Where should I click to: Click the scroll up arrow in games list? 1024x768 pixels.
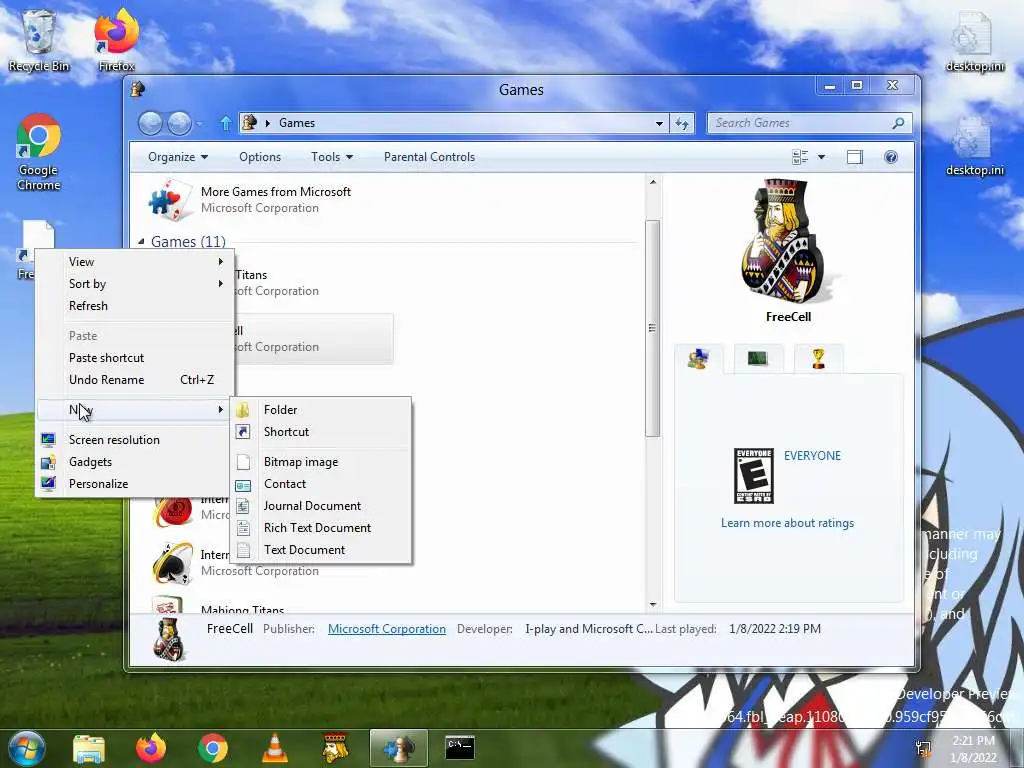[x=652, y=182]
